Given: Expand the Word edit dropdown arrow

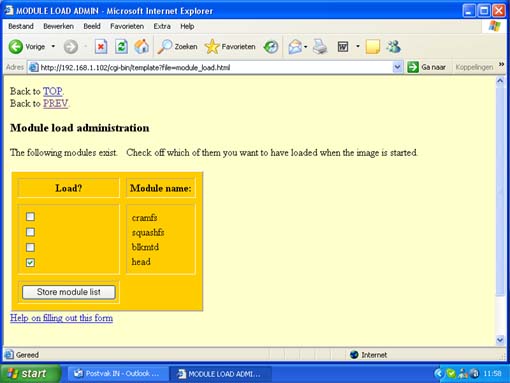Looking at the screenshot, I should [358, 46].
